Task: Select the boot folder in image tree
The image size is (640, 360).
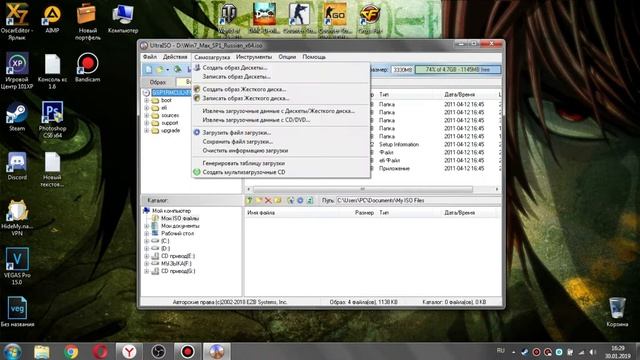Action: (x=166, y=100)
